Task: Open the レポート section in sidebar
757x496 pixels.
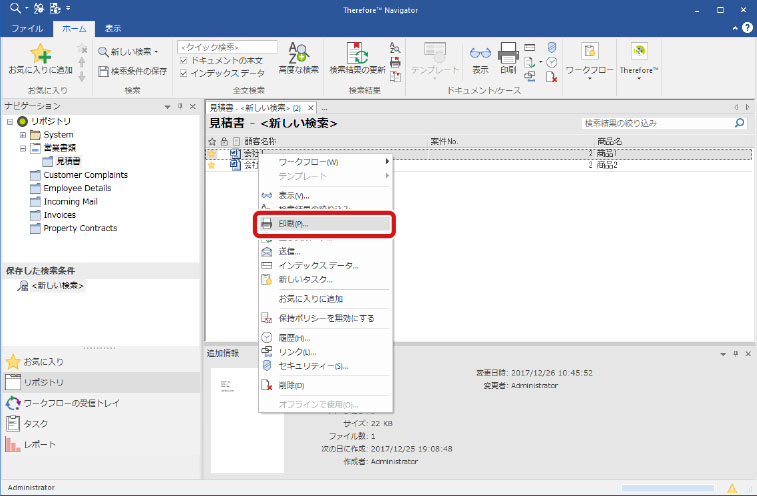Action: [x=40, y=444]
